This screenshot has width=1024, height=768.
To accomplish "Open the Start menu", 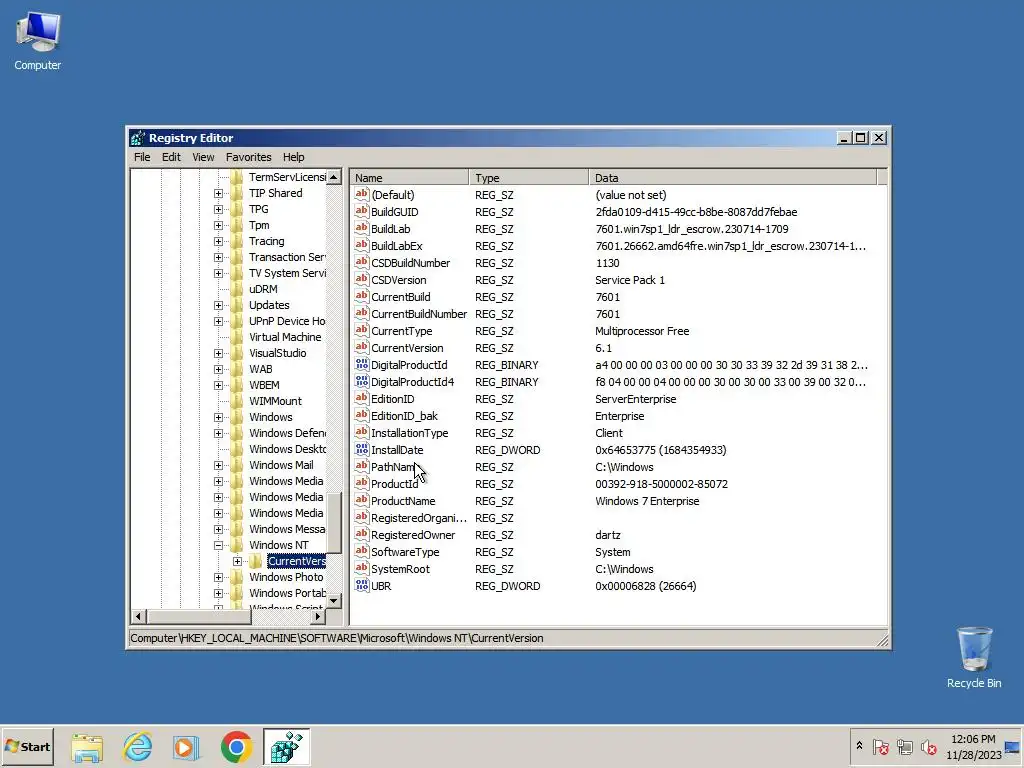I will (27, 746).
